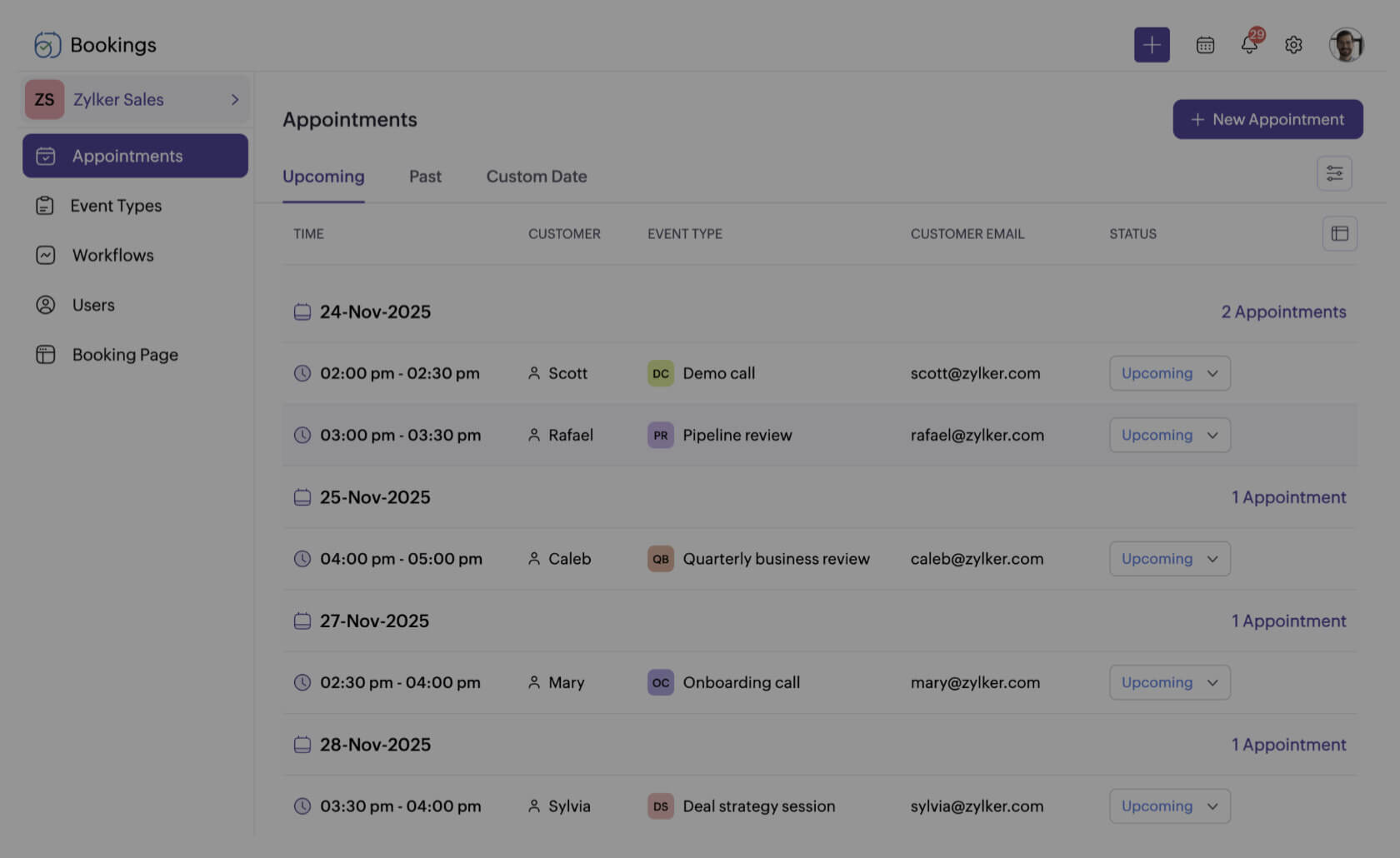Open the status dropdown for Rafael
Viewport: 1400px width, 858px height.
[x=1170, y=435]
